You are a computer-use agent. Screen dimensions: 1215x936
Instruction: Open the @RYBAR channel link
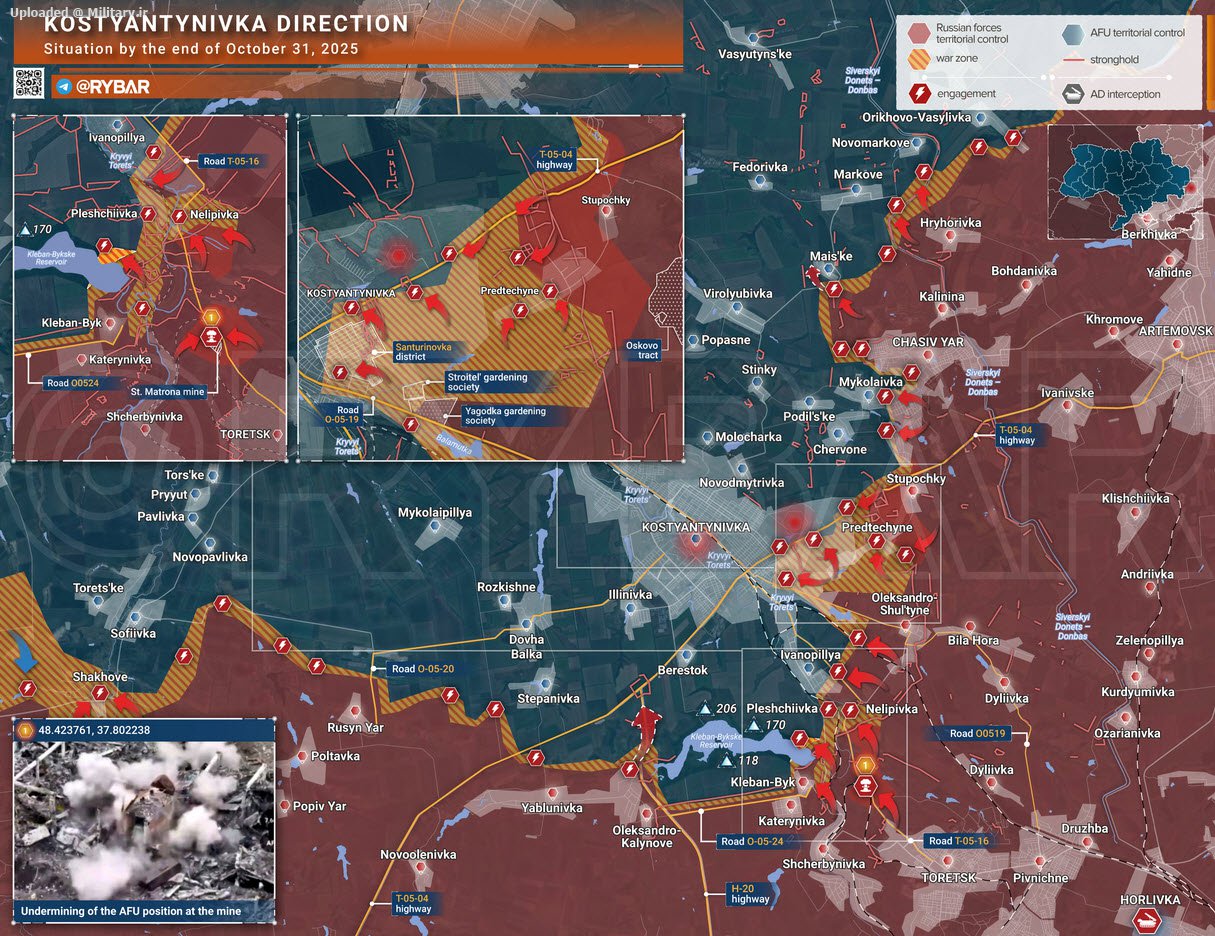[x=112, y=87]
